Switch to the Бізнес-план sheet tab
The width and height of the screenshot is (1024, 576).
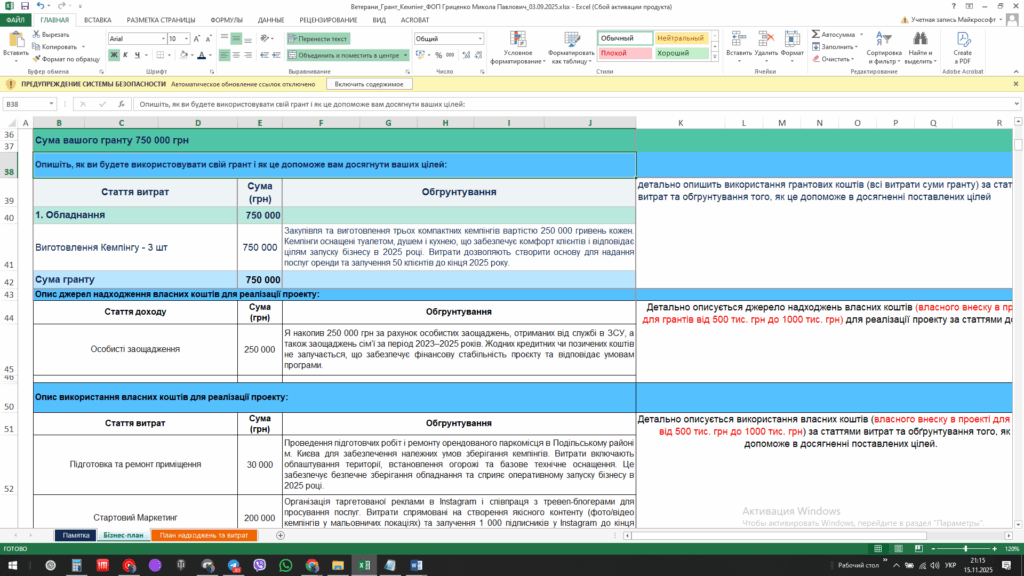[x=123, y=536]
